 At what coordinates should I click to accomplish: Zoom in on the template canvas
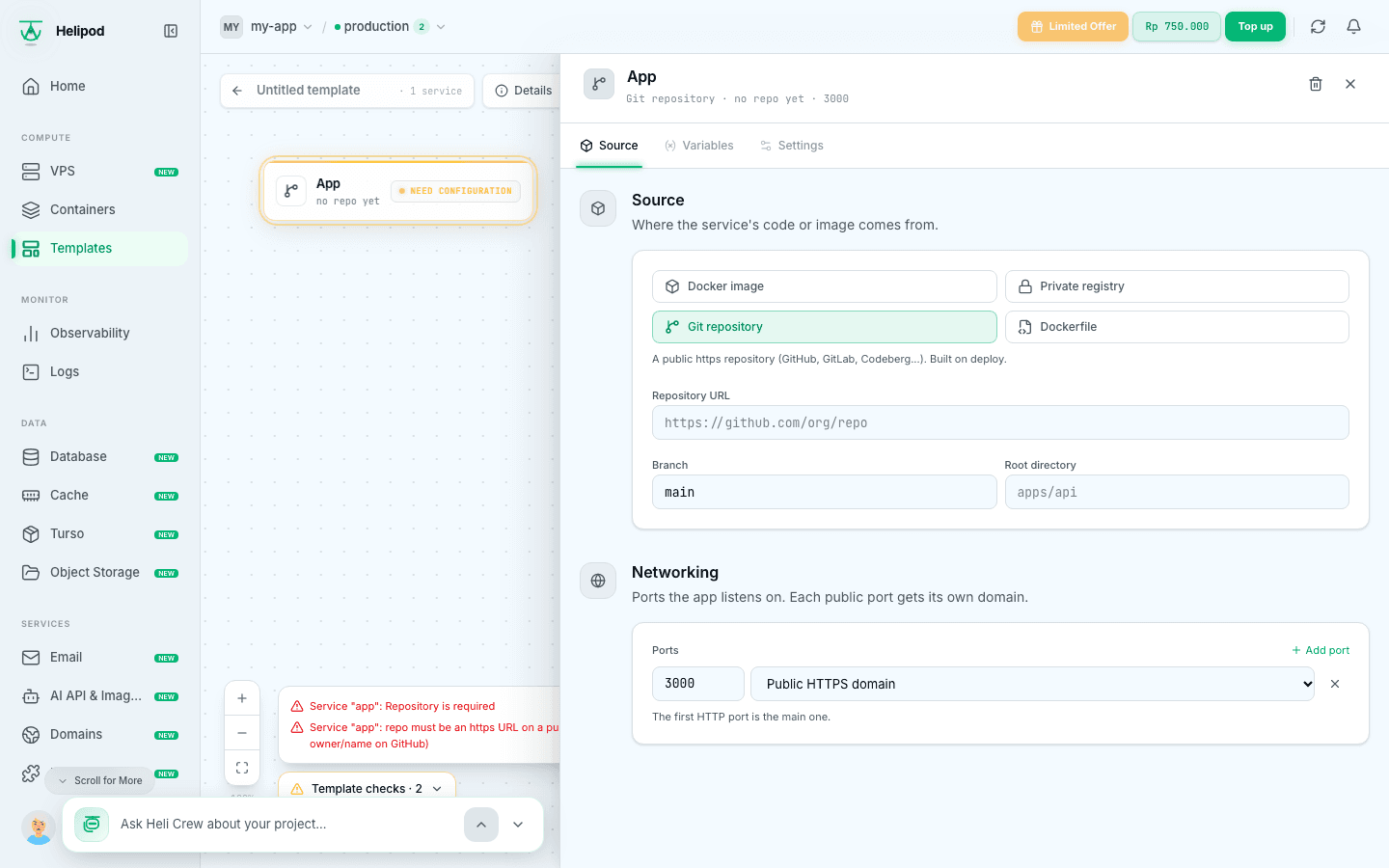click(x=242, y=698)
